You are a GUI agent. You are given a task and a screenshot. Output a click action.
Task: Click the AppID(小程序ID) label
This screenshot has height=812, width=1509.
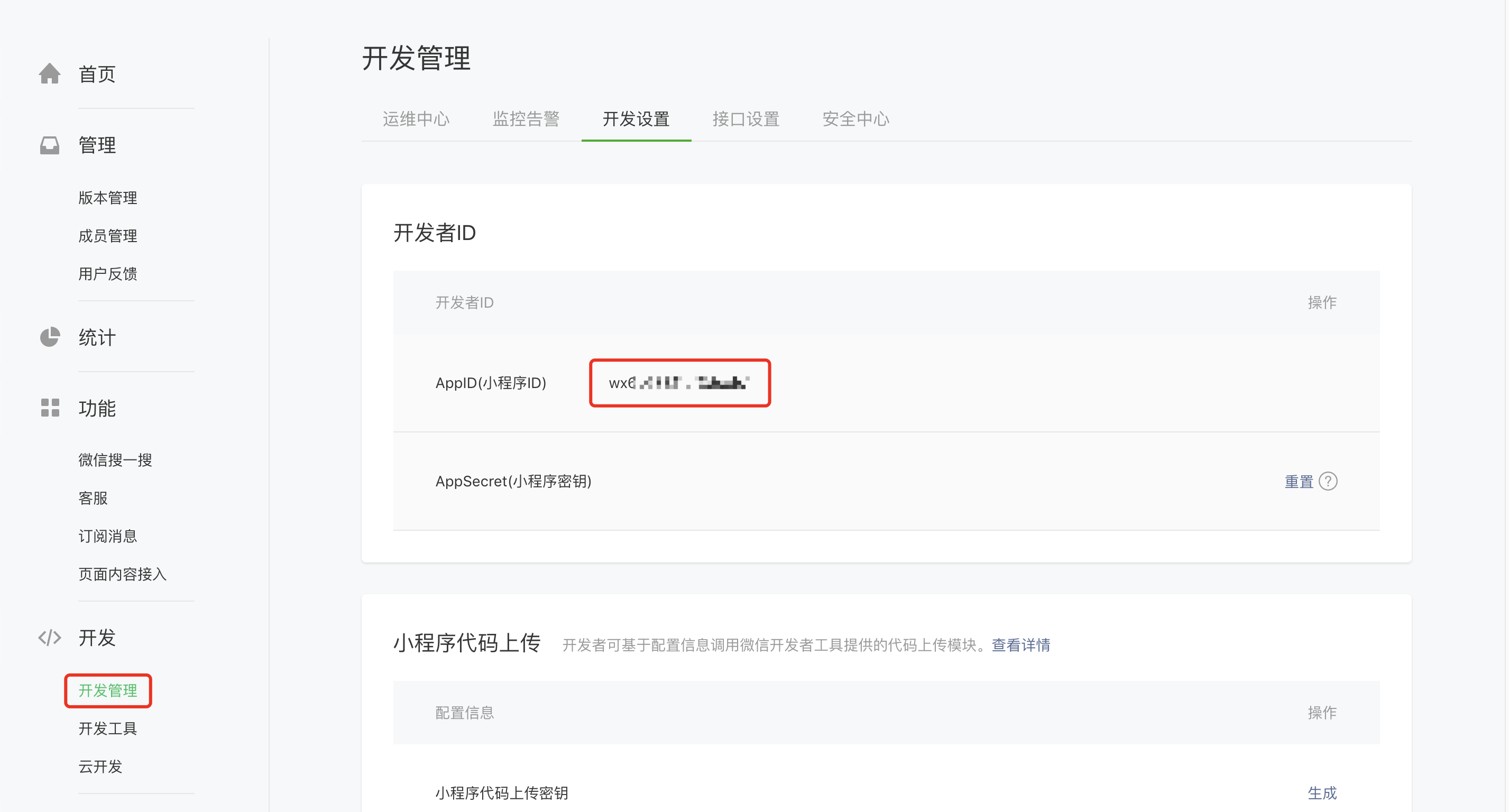click(x=491, y=383)
